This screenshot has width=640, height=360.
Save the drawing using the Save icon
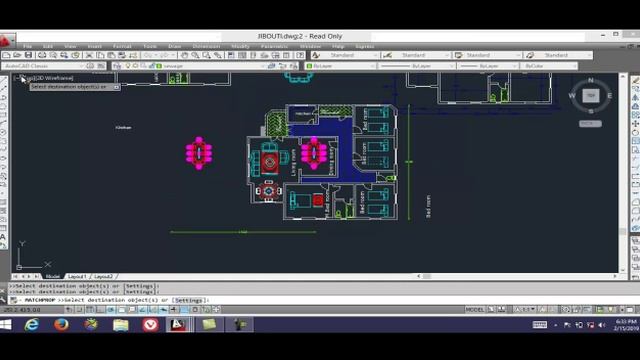(28, 55)
